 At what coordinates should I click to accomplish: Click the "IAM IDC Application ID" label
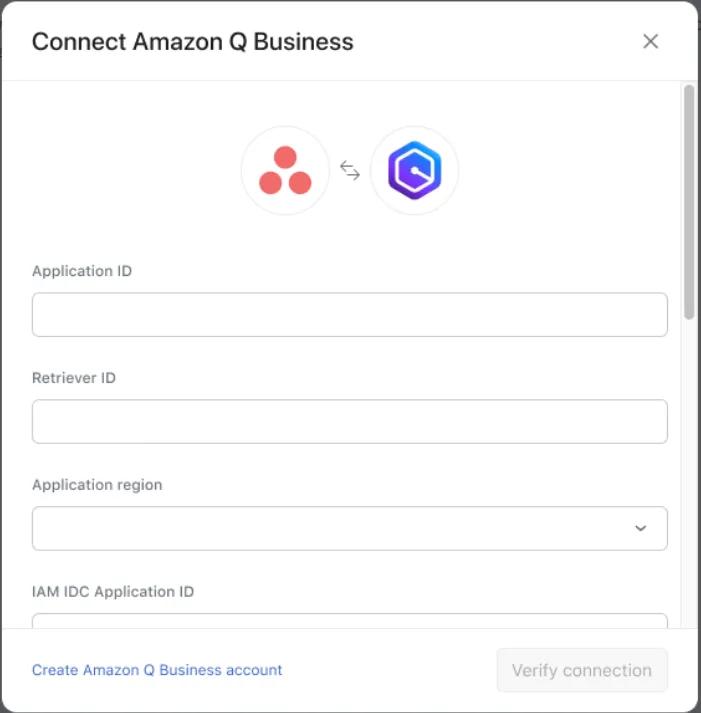tap(113, 592)
